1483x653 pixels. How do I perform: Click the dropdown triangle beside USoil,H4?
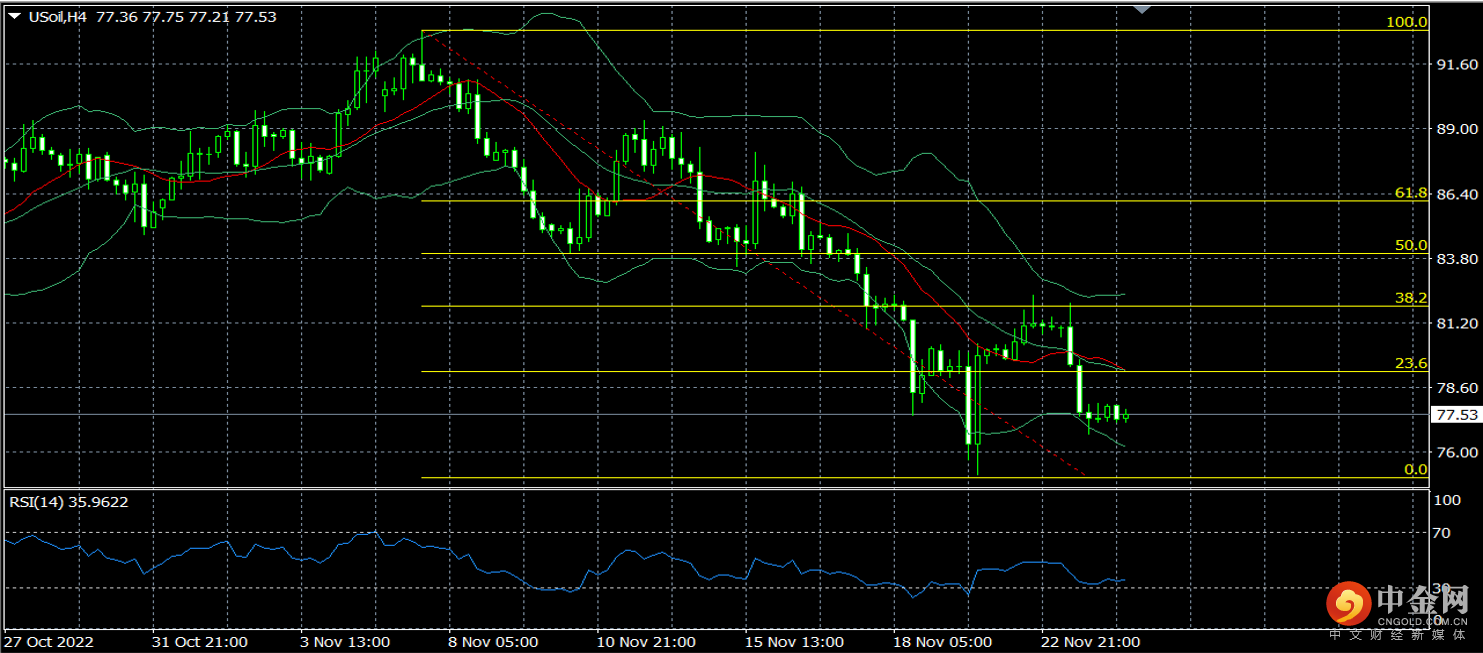click(14, 17)
